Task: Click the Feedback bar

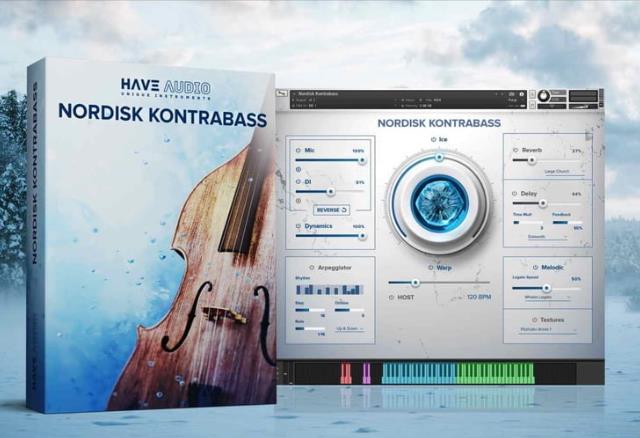Action: [567, 223]
